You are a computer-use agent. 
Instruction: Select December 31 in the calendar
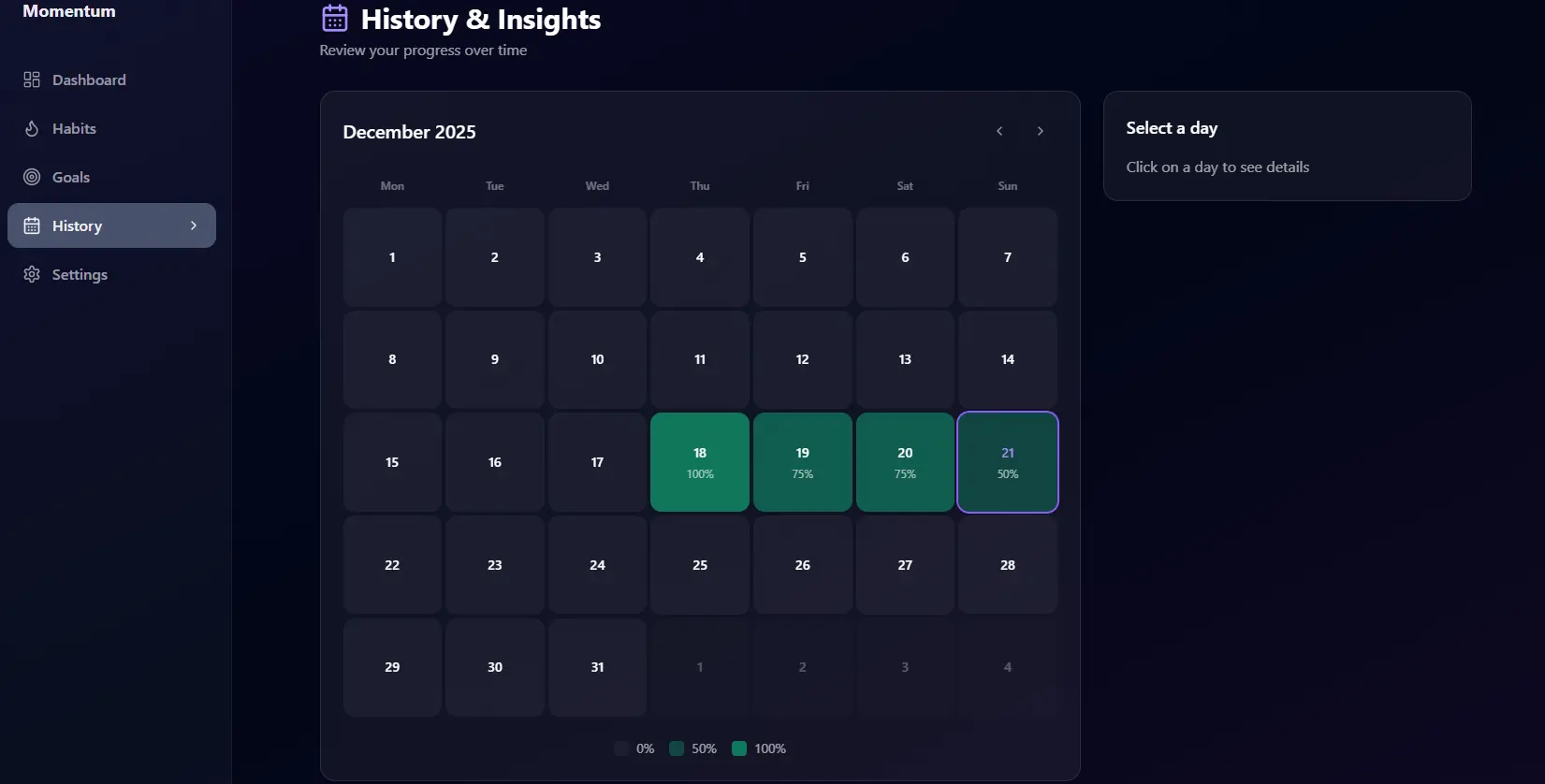click(x=597, y=667)
